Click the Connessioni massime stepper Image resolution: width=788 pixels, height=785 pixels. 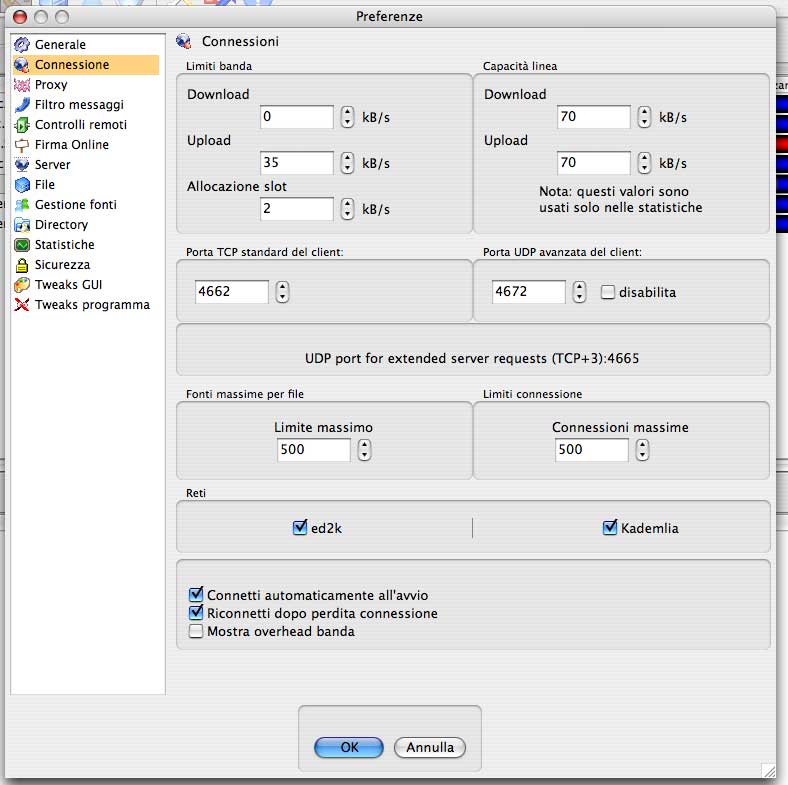643,450
